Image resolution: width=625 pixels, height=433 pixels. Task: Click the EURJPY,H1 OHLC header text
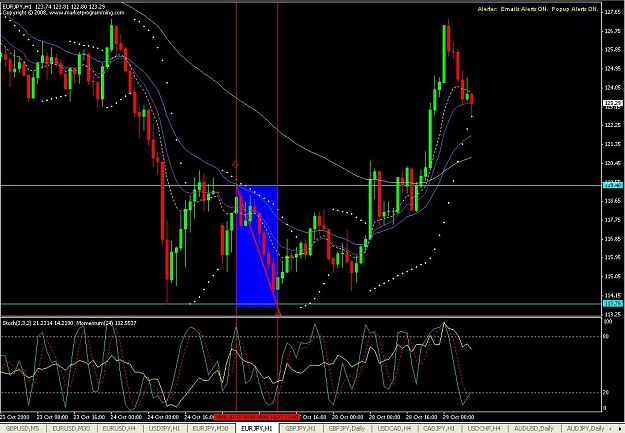(54, 7)
